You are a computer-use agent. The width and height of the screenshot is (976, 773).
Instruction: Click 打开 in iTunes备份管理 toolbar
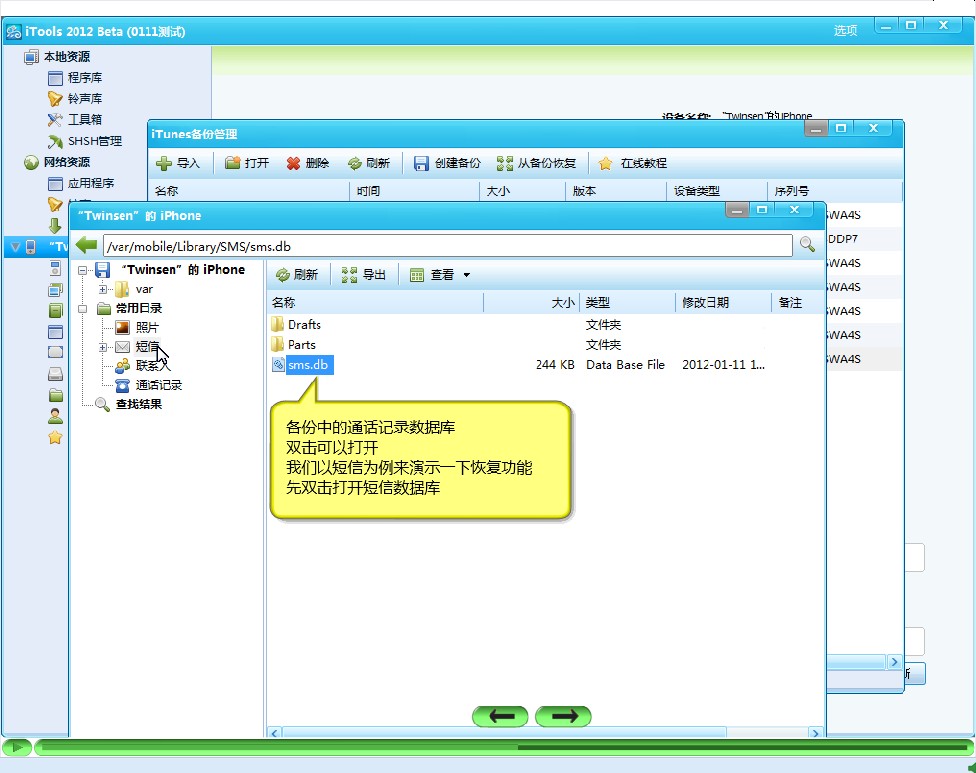[247, 163]
